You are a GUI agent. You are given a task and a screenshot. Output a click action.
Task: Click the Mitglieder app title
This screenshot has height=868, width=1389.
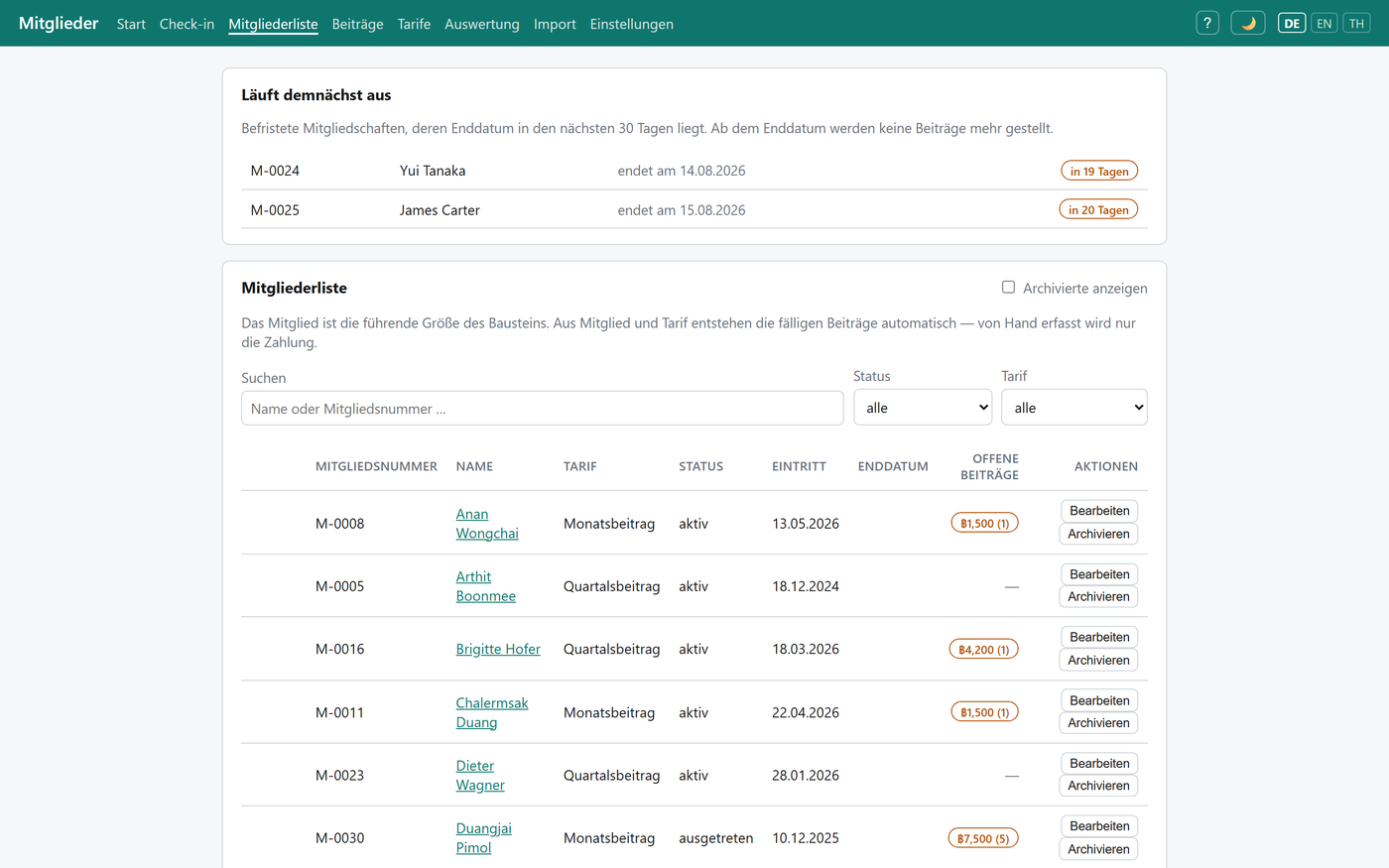coord(59,23)
